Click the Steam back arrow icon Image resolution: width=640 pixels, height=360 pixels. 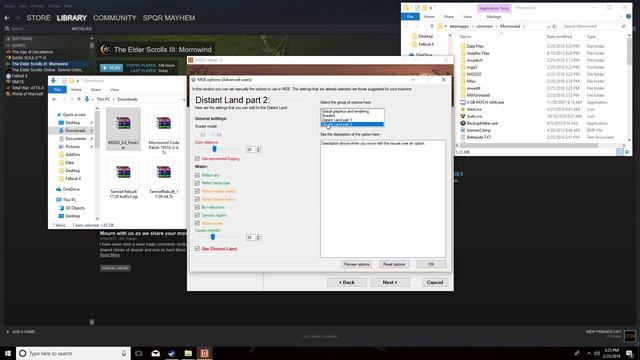7,18
